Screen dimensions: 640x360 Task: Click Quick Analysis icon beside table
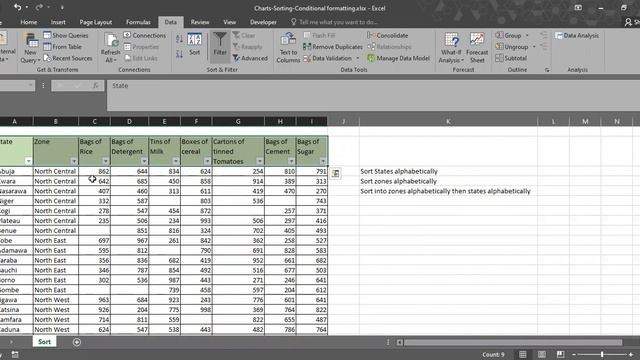click(x=336, y=173)
